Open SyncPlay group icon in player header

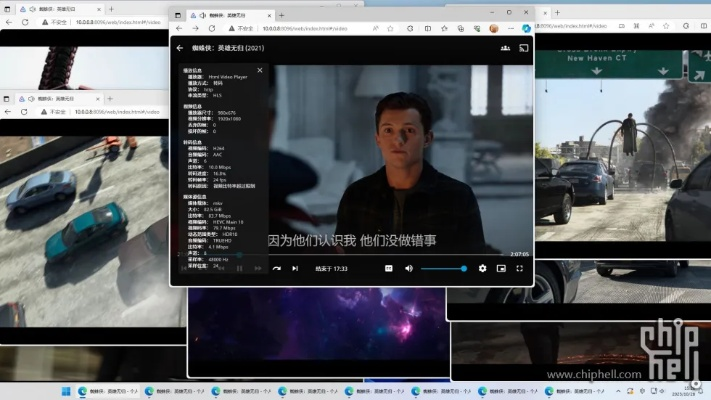point(505,48)
